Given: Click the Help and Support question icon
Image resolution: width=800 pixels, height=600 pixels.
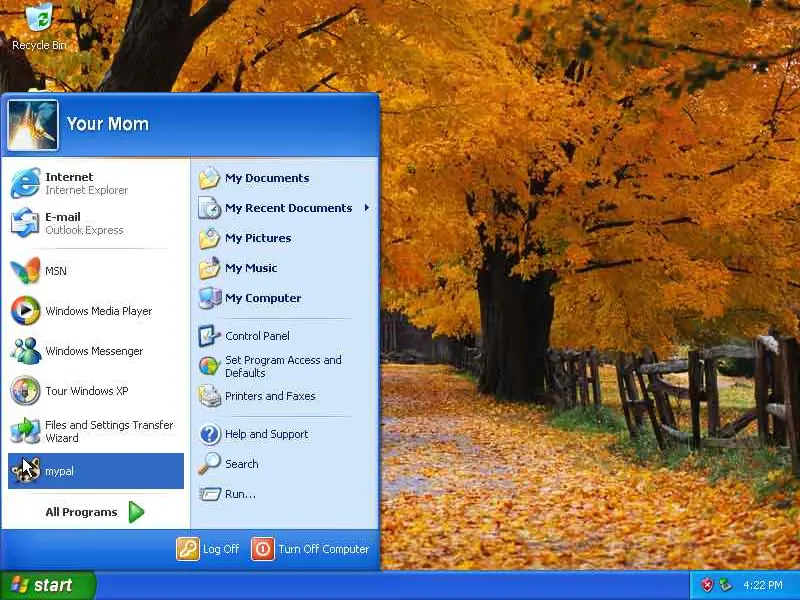Looking at the screenshot, I should 209,434.
